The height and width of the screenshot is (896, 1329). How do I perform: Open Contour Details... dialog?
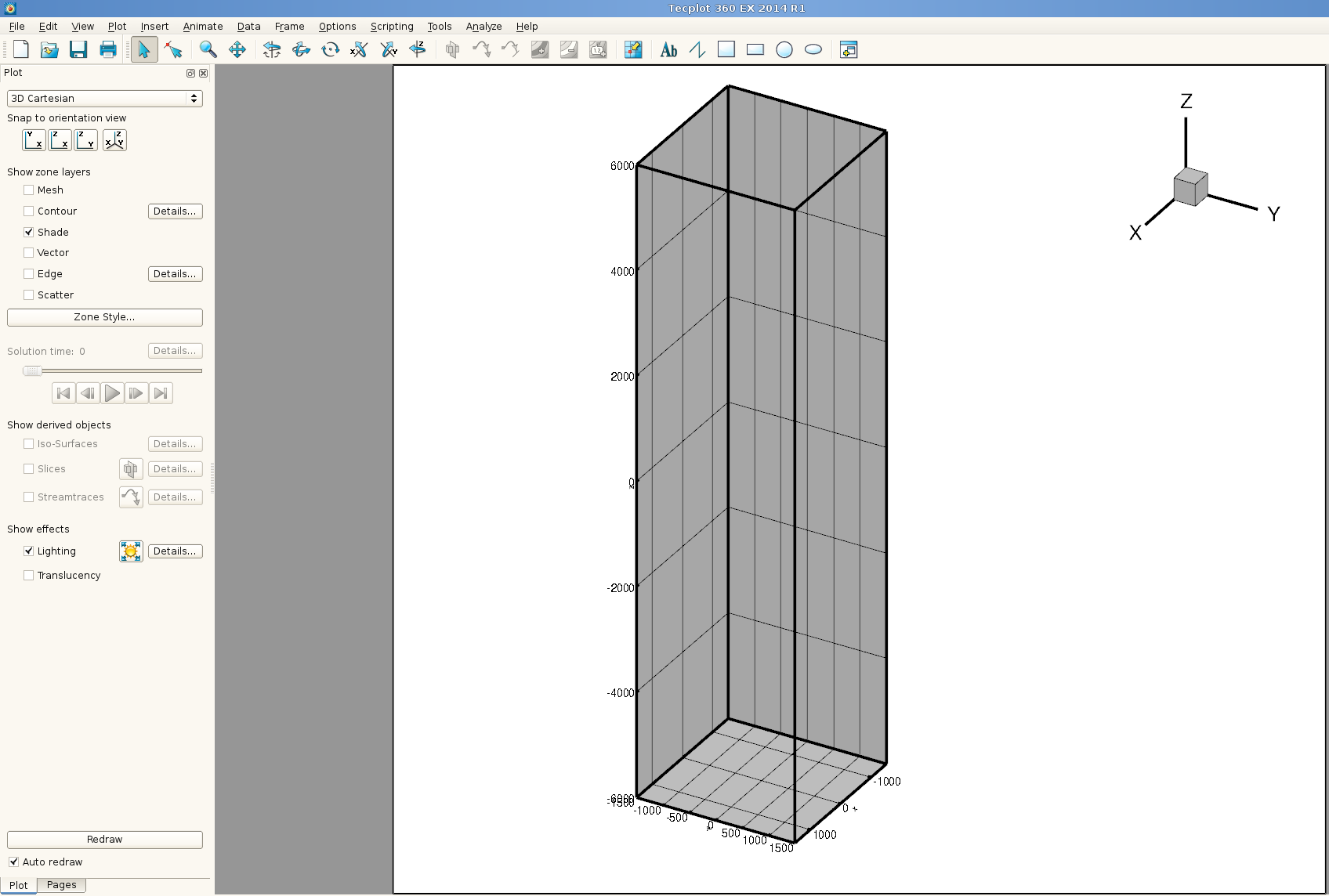(x=175, y=211)
